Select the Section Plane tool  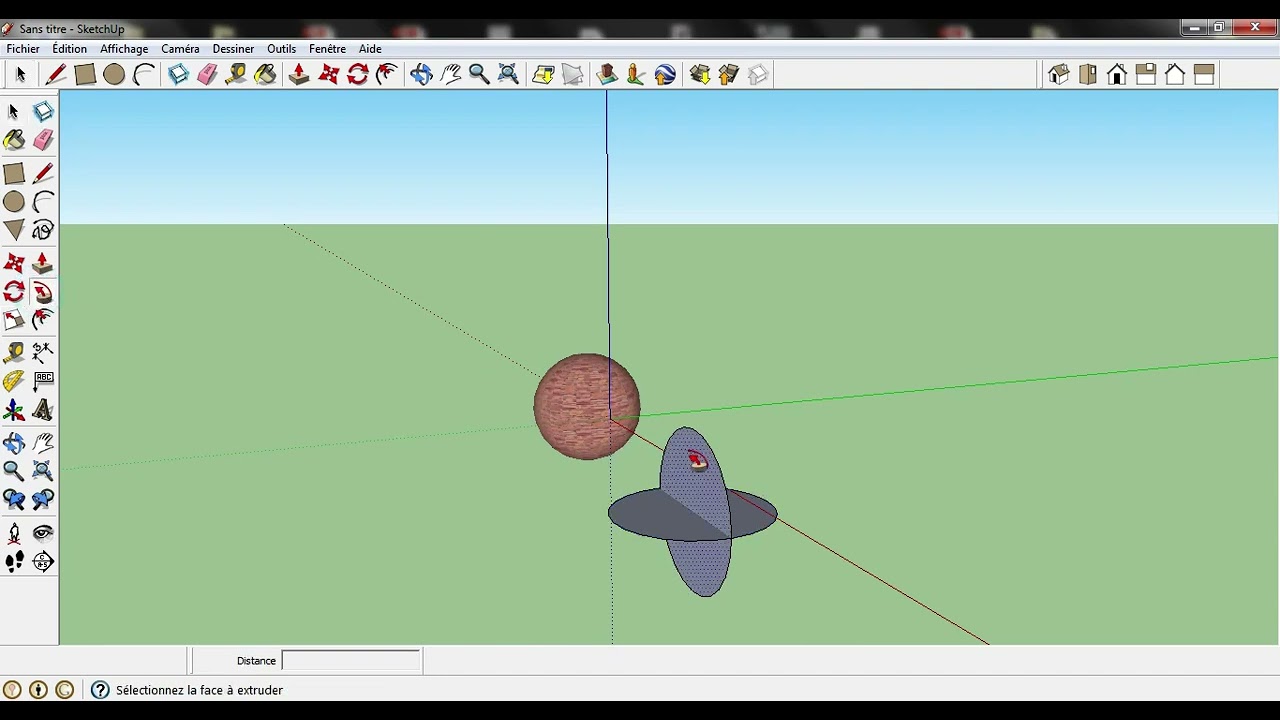point(43,562)
